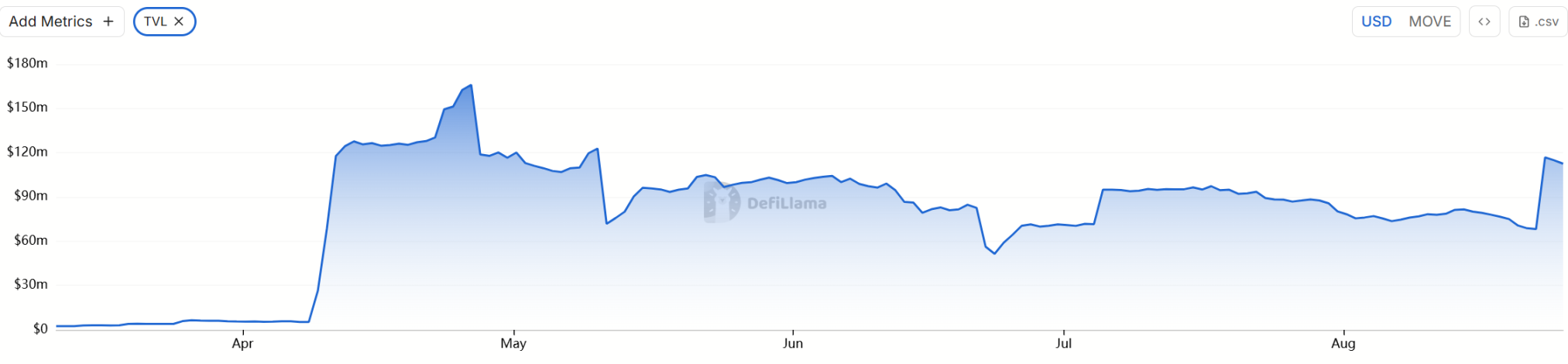The height and width of the screenshot is (364, 1568).
Task: Click the TVL metric chip label
Action: [156, 22]
